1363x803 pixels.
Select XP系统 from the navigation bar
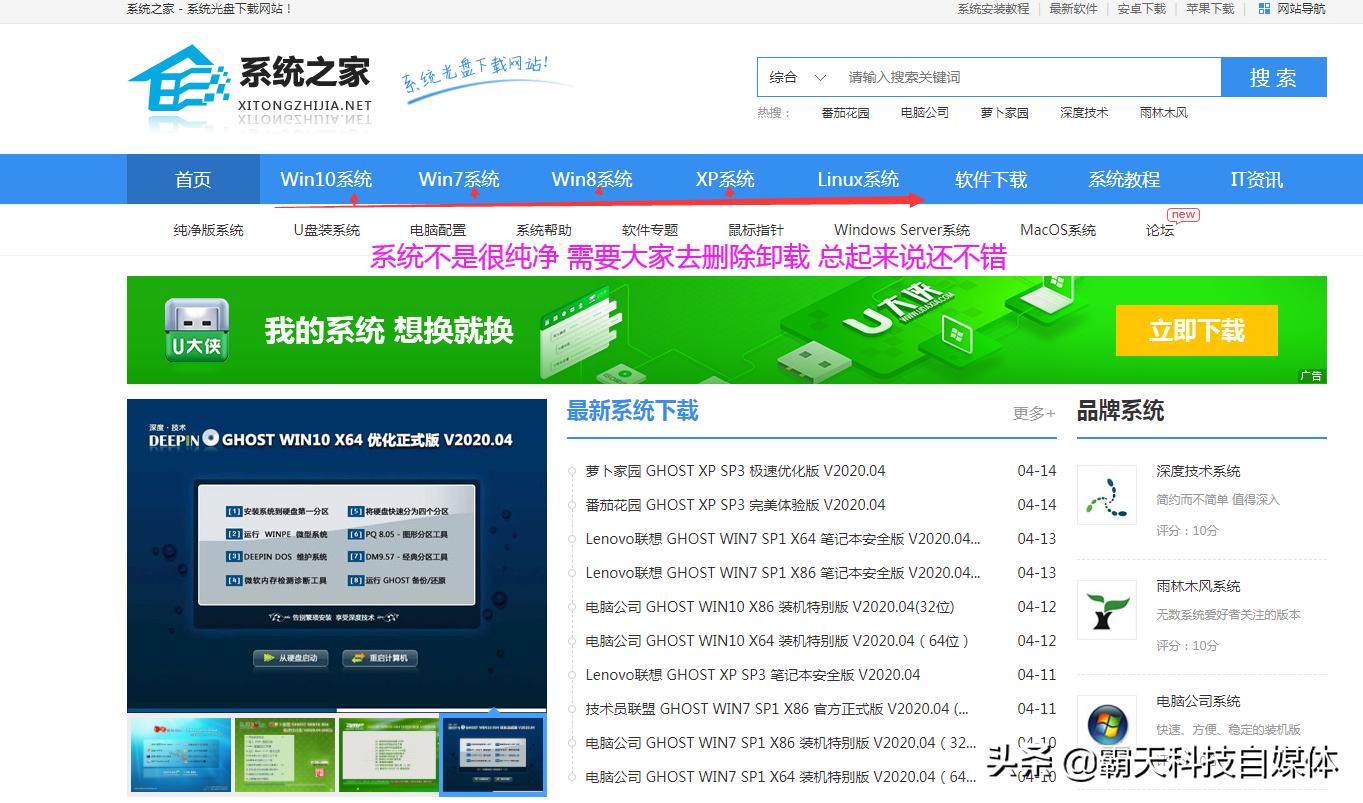(x=724, y=179)
